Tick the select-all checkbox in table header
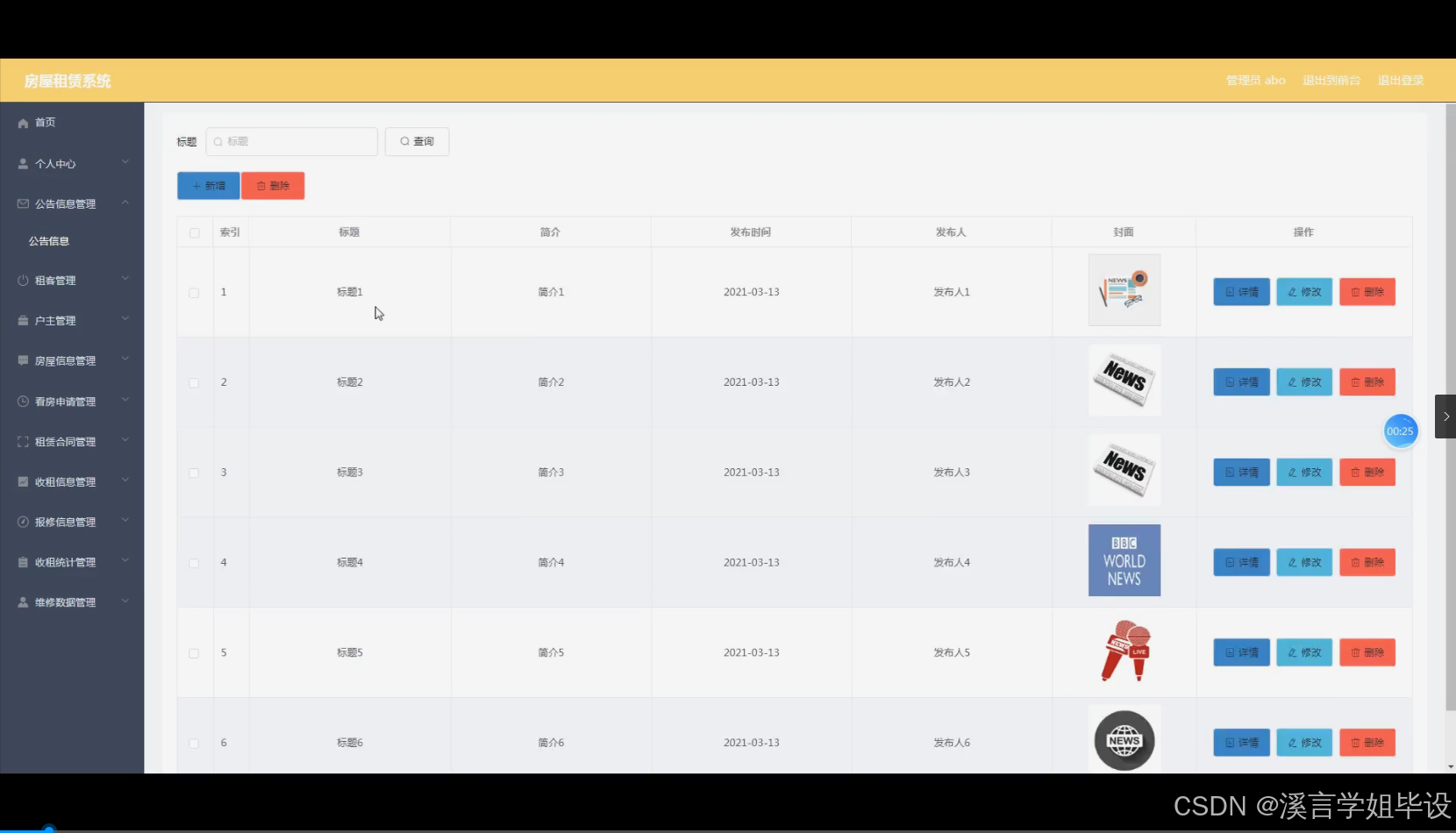The width and height of the screenshot is (1456, 833). [195, 233]
